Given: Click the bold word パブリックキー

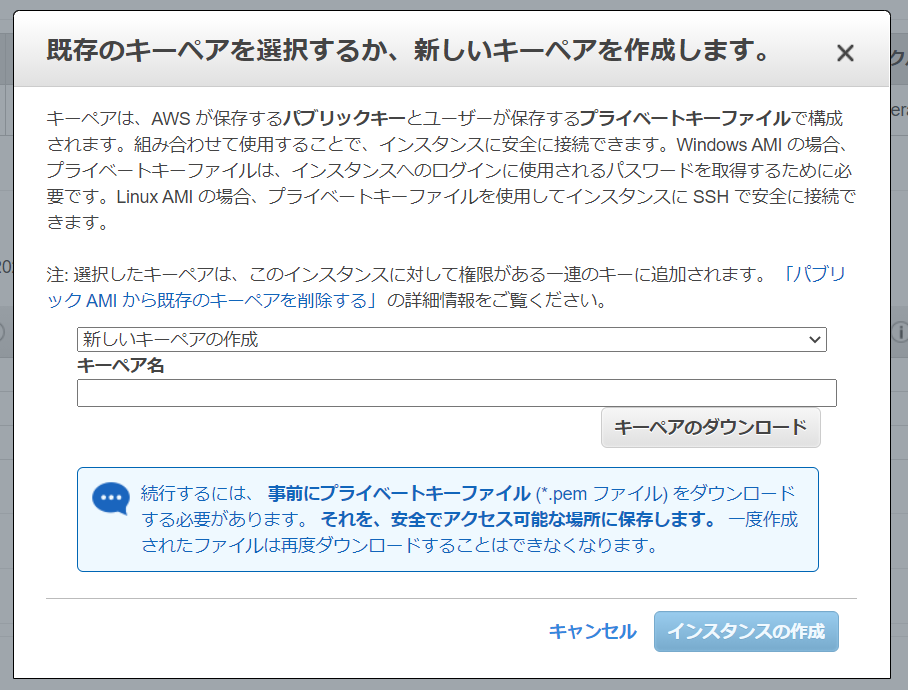Looking at the screenshot, I should point(345,118).
